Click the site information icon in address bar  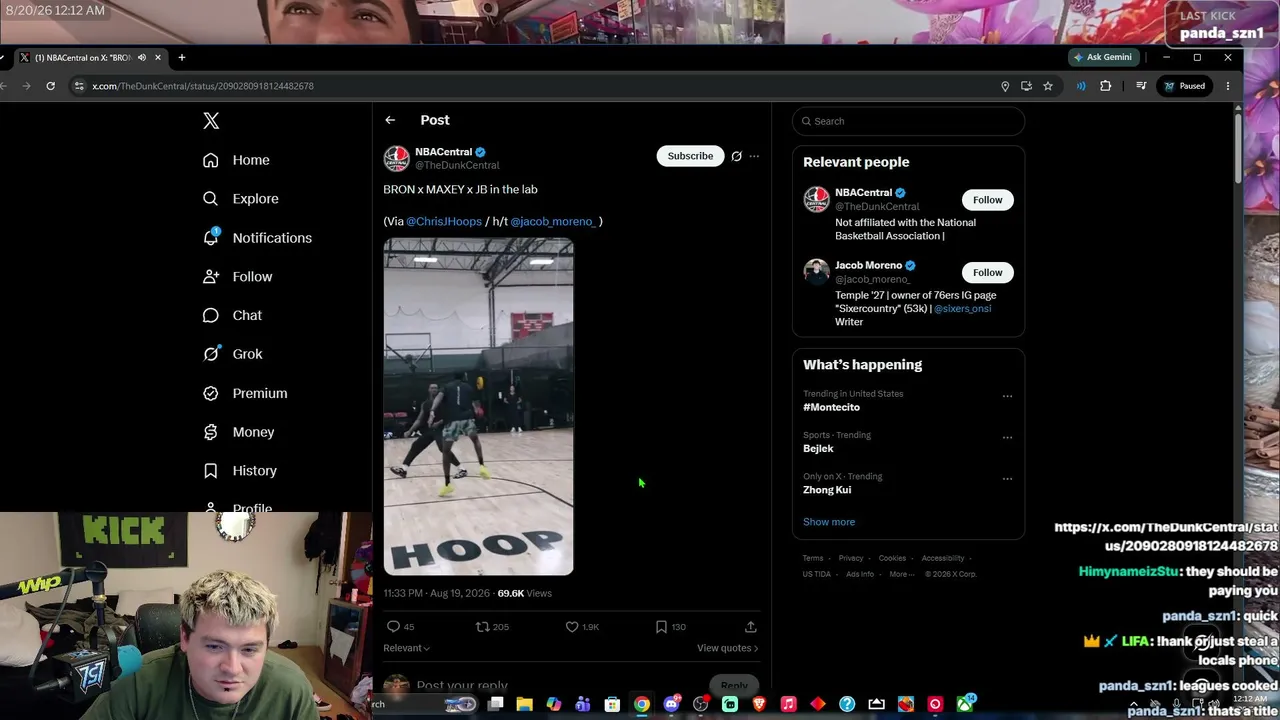(79, 86)
